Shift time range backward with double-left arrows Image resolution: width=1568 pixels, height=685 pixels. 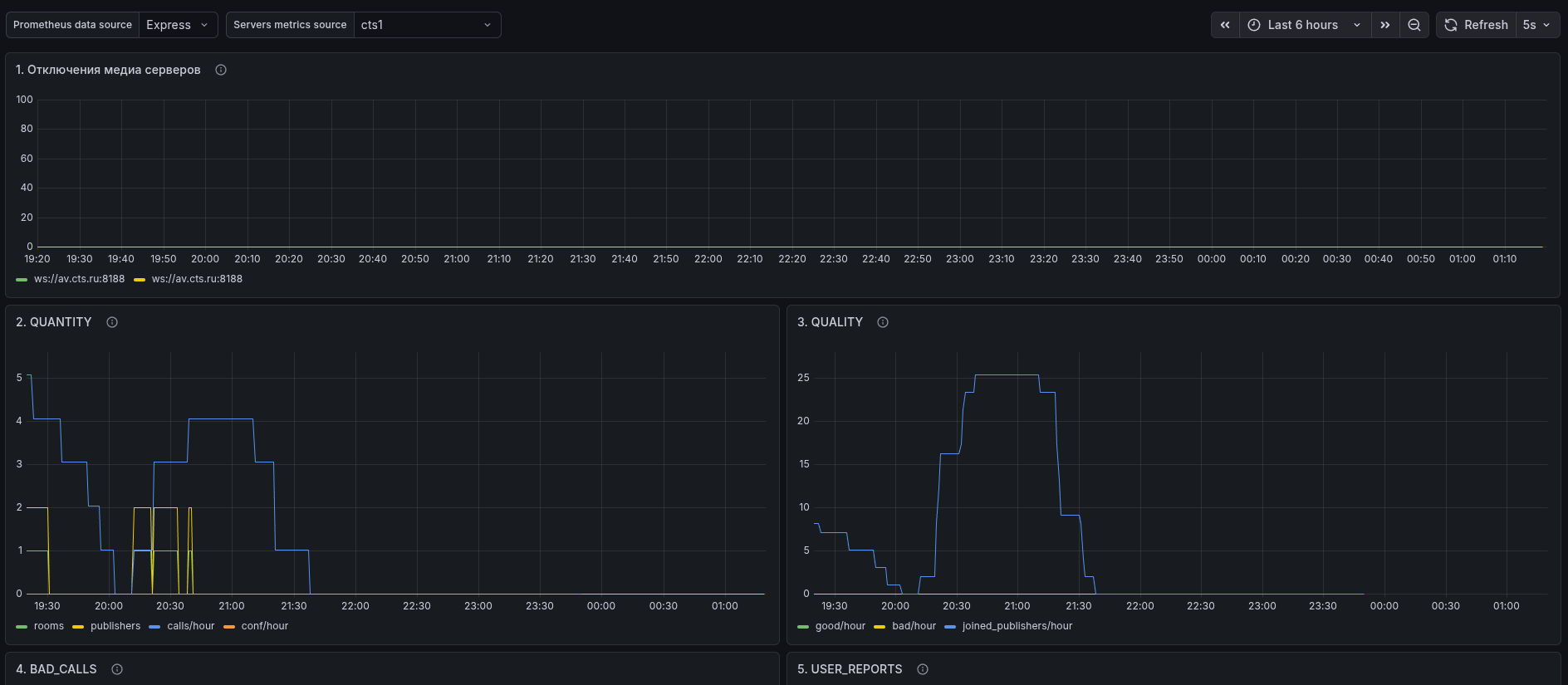click(1225, 25)
